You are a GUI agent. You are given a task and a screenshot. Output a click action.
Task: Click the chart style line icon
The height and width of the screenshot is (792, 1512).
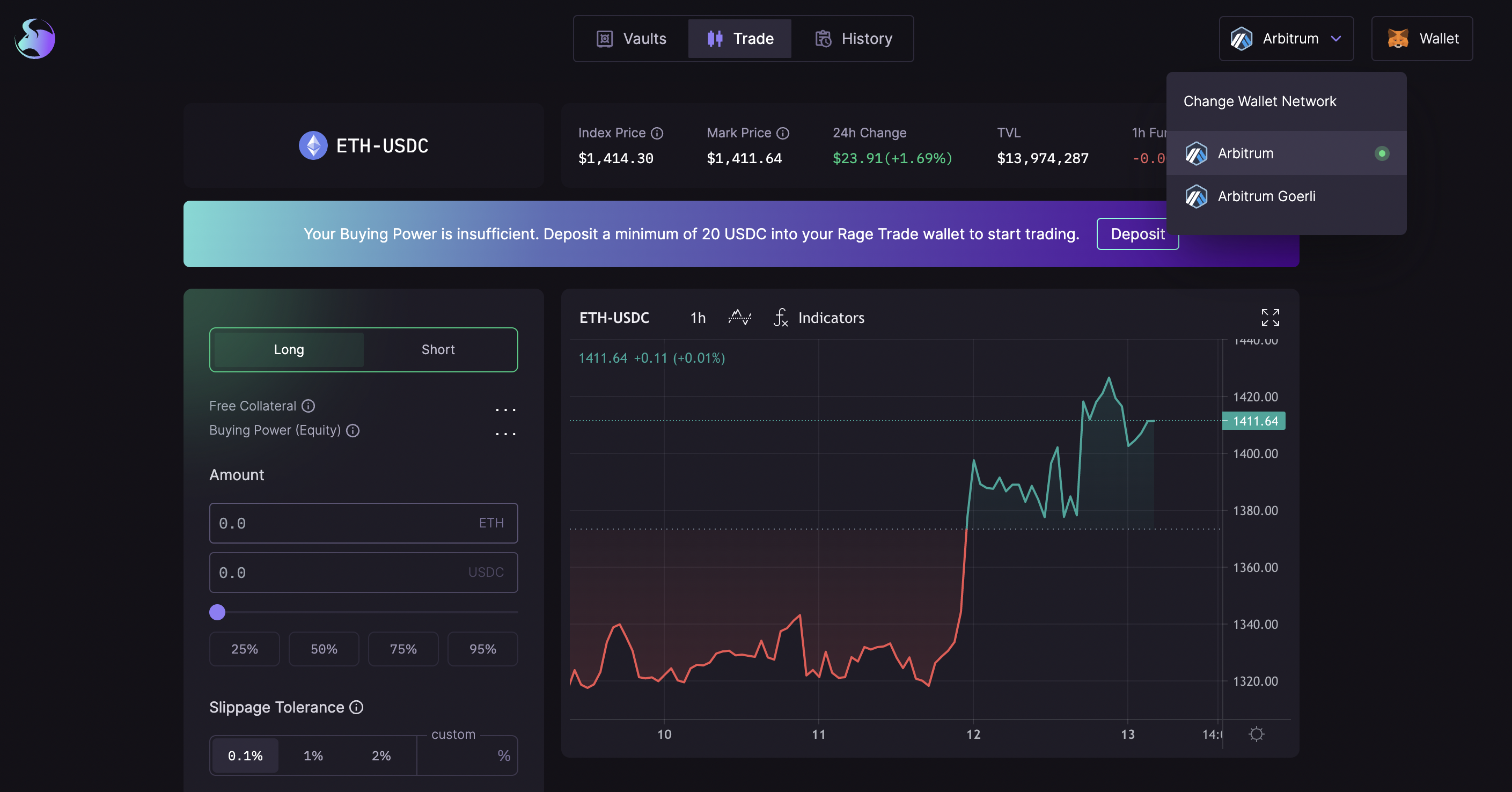(x=739, y=318)
